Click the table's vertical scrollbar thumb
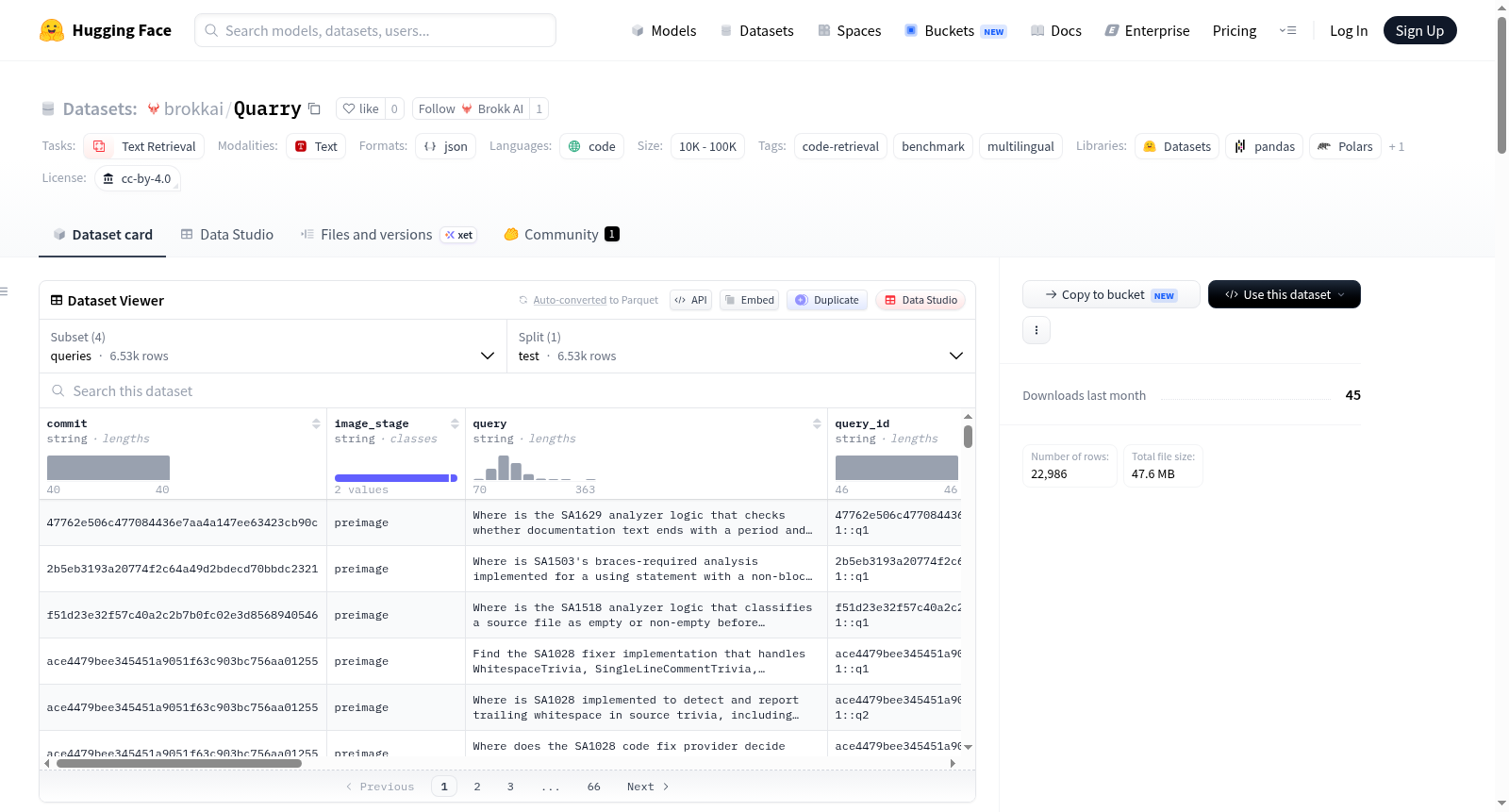This screenshot has height=812, width=1509. [968, 437]
